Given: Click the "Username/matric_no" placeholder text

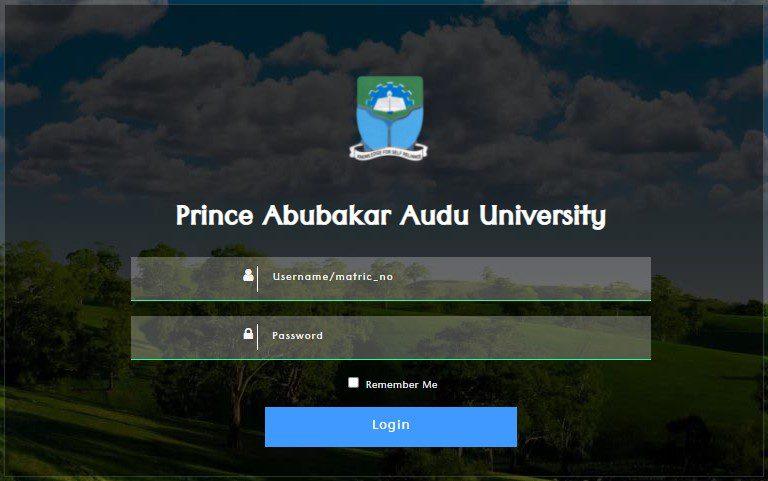Looking at the screenshot, I should point(333,277).
